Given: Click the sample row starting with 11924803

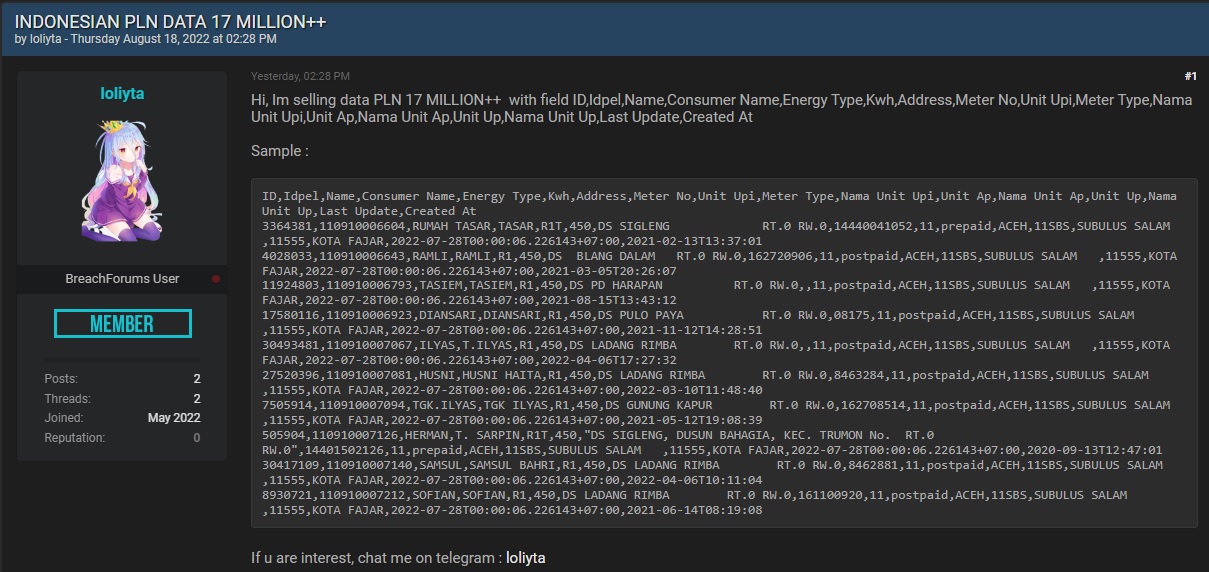Looking at the screenshot, I should click(x=716, y=292).
